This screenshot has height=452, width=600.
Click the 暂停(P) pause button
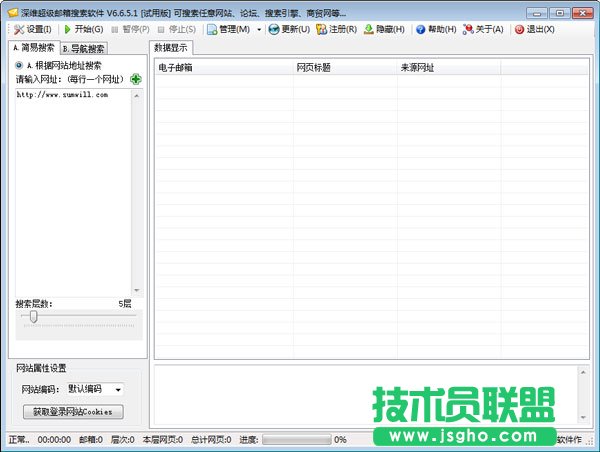point(130,29)
